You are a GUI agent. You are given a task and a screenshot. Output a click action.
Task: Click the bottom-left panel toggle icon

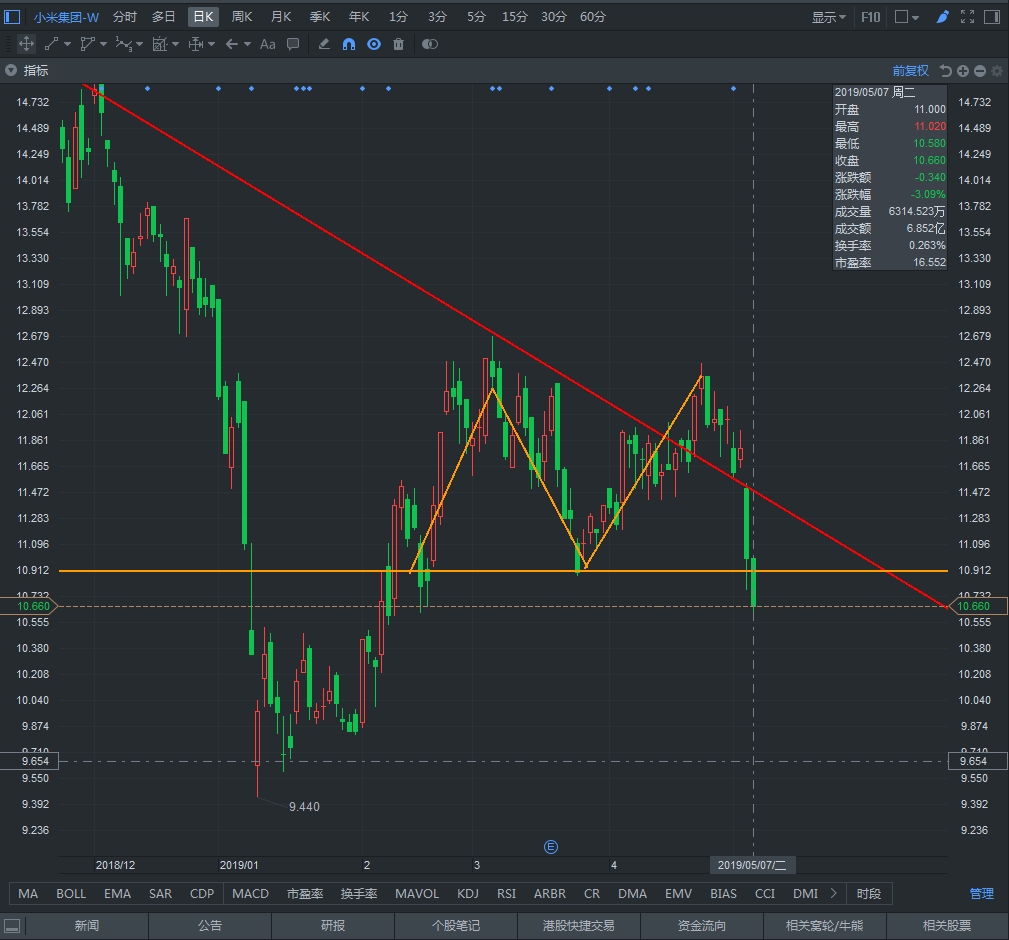12,926
